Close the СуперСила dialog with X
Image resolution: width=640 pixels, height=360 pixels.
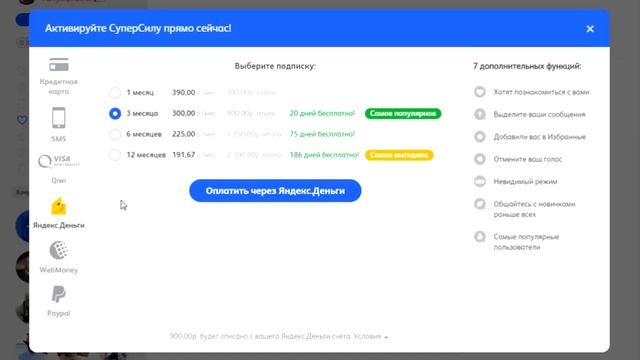[x=590, y=29]
